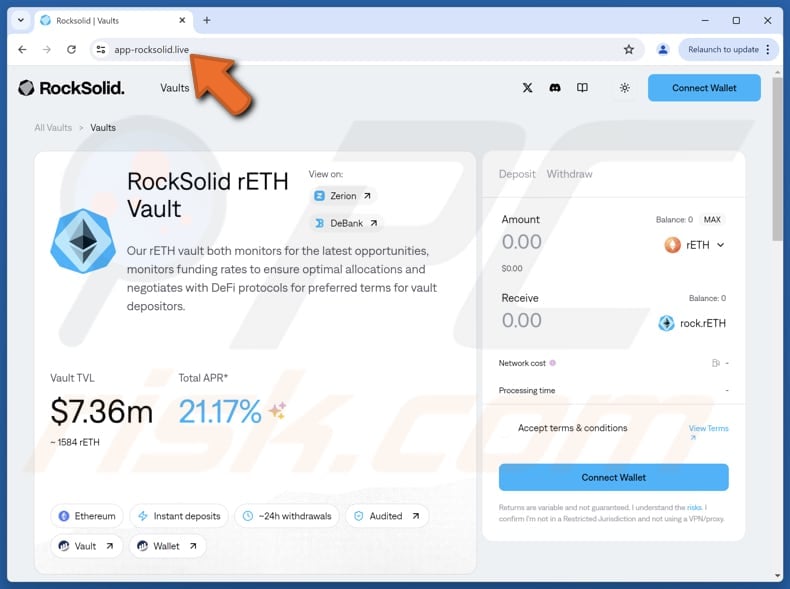
Task: Click the address bar URL
Action: pos(152,49)
